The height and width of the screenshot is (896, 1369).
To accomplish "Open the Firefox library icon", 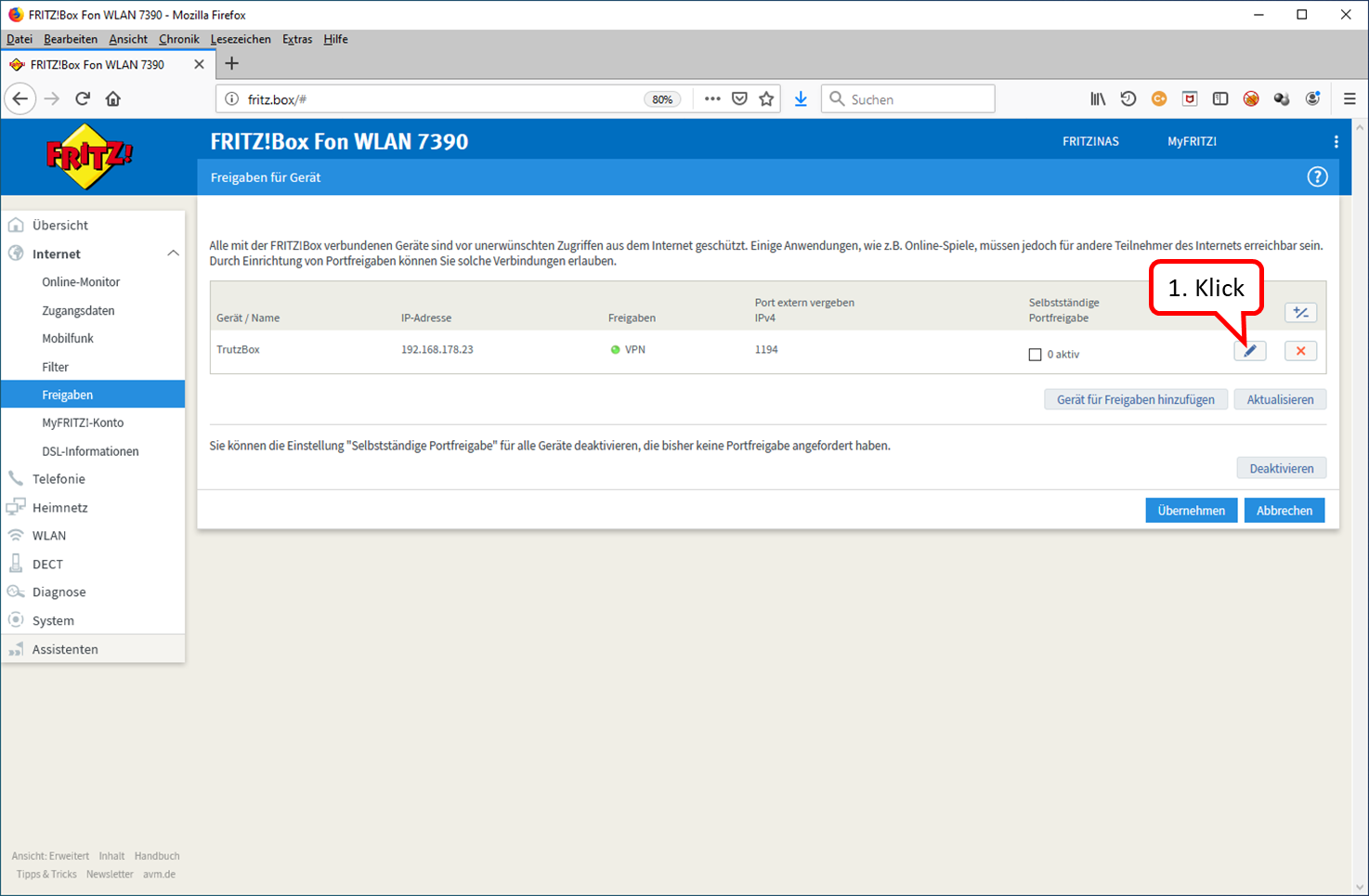I will (1098, 98).
